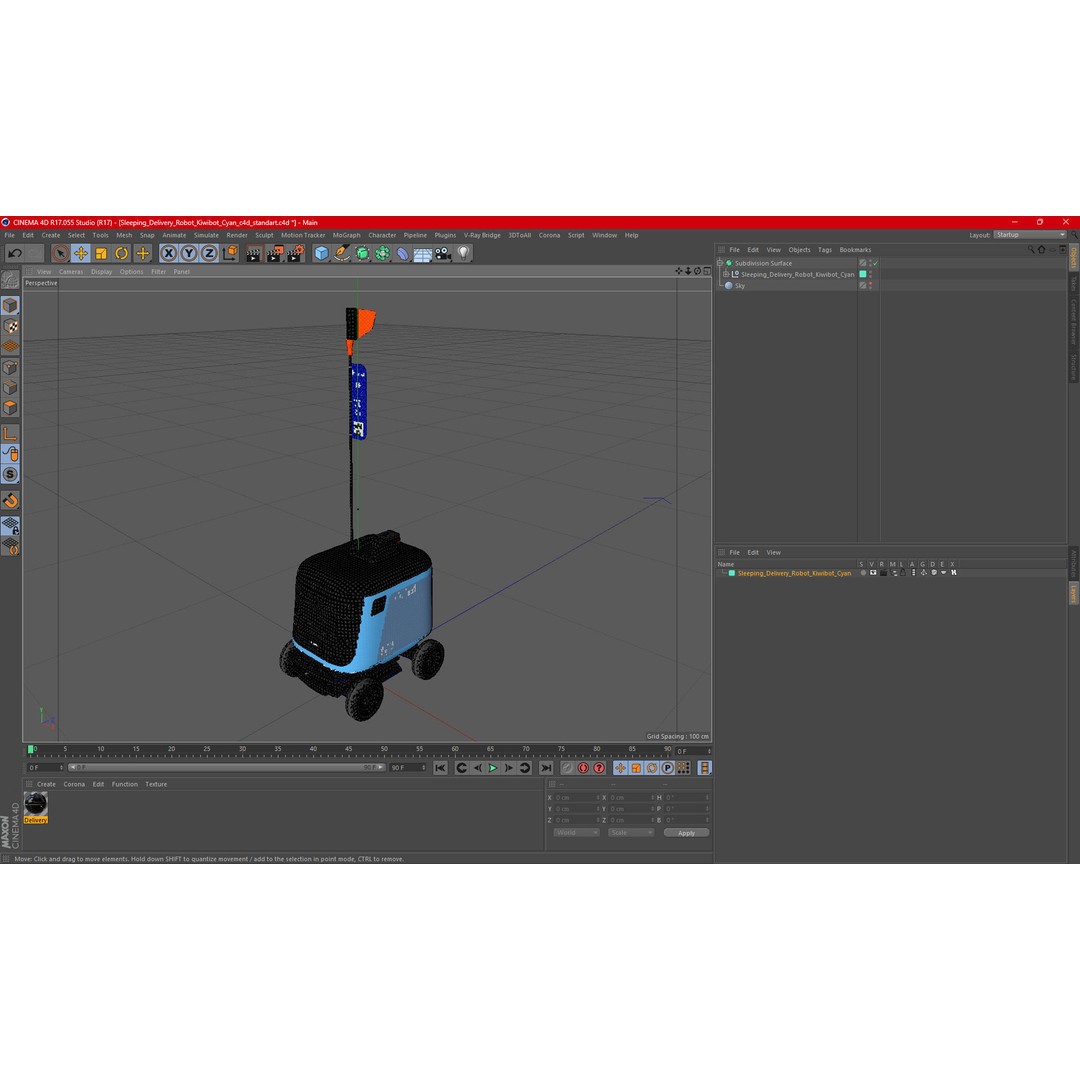Open the MoGraph menu
The image size is (1080, 1080).
pyautogui.click(x=346, y=236)
